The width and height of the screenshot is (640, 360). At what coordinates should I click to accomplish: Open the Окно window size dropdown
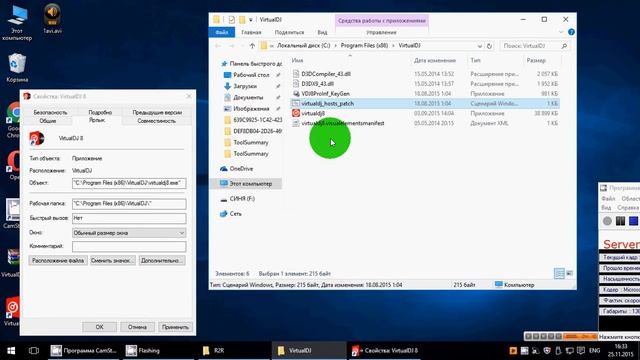(x=129, y=233)
